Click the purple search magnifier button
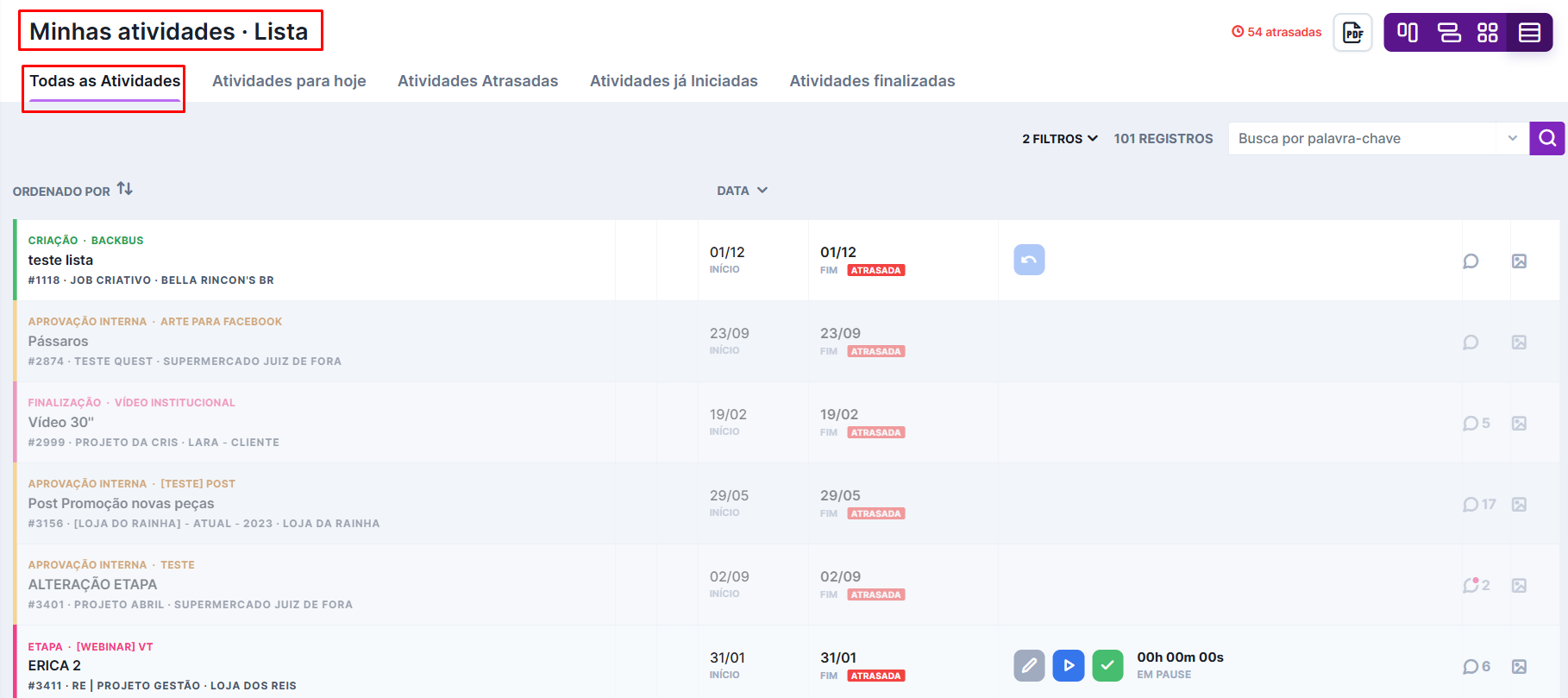Viewport: 1568px width, 698px height. tap(1547, 138)
